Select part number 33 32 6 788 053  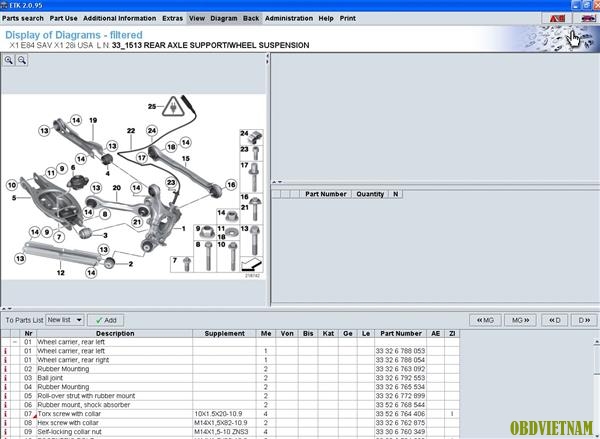(x=400, y=351)
